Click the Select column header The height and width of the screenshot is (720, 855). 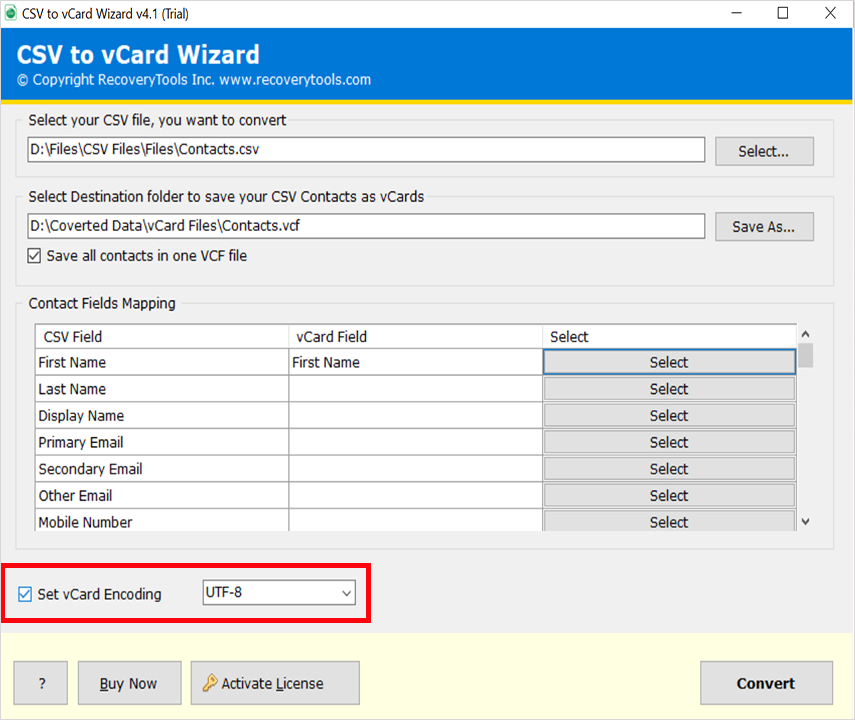click(x=669, y=337)
